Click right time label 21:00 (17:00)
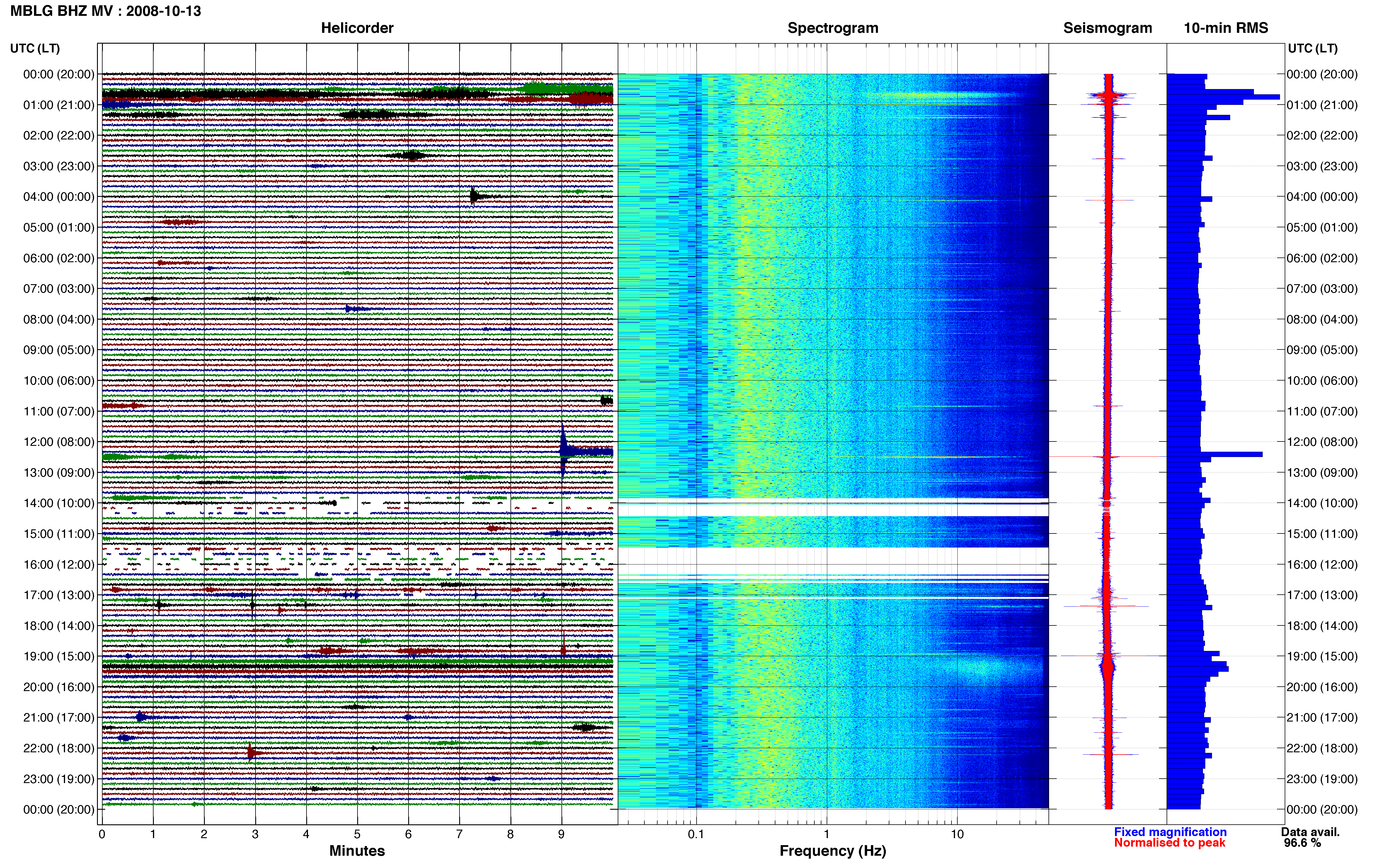1389x868 pixels. tap(1322, 718)
